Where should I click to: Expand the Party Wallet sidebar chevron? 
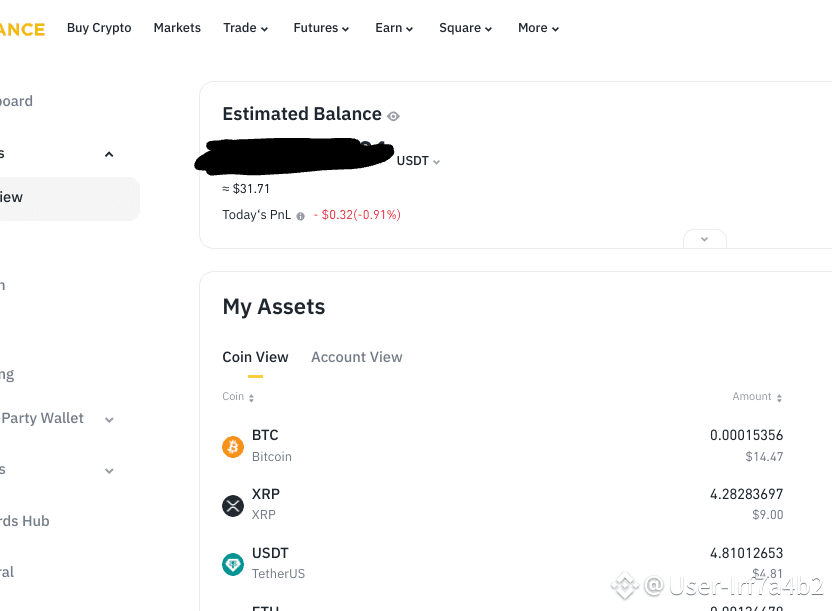109,420
